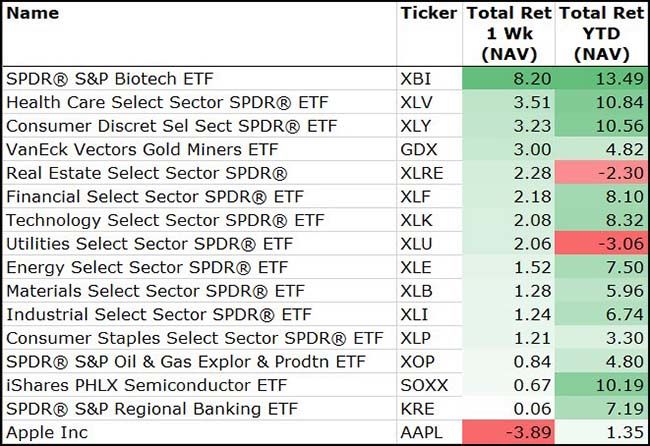Image resolution: width=650 pixels, height=446 pixels.
Task: Select the SOXX ticker cell
Action: pos(424,386)
